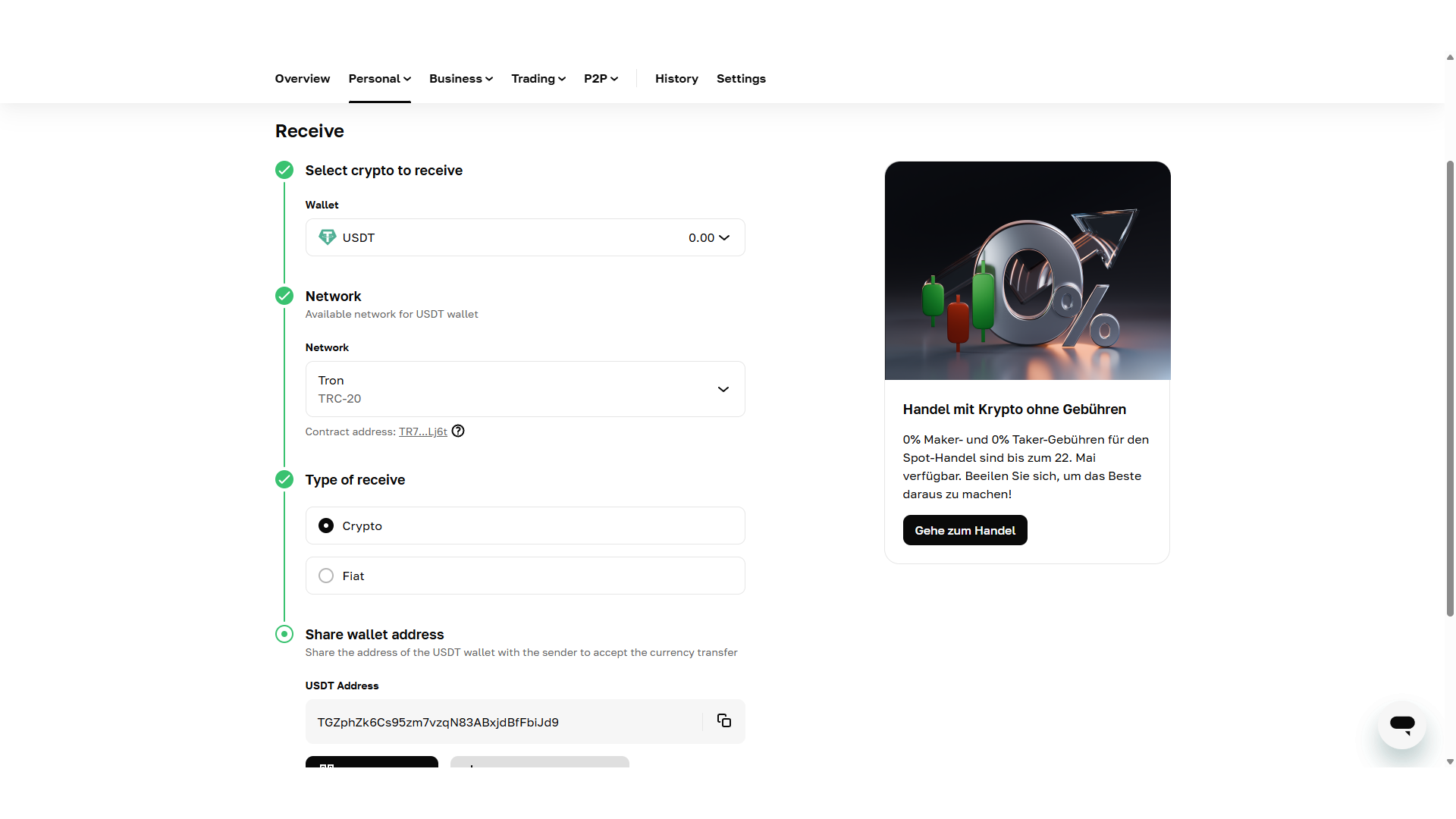Click the Available network for USDT wallet text
This screenshot has width=1456, height=819.
(x=391, y=314)
